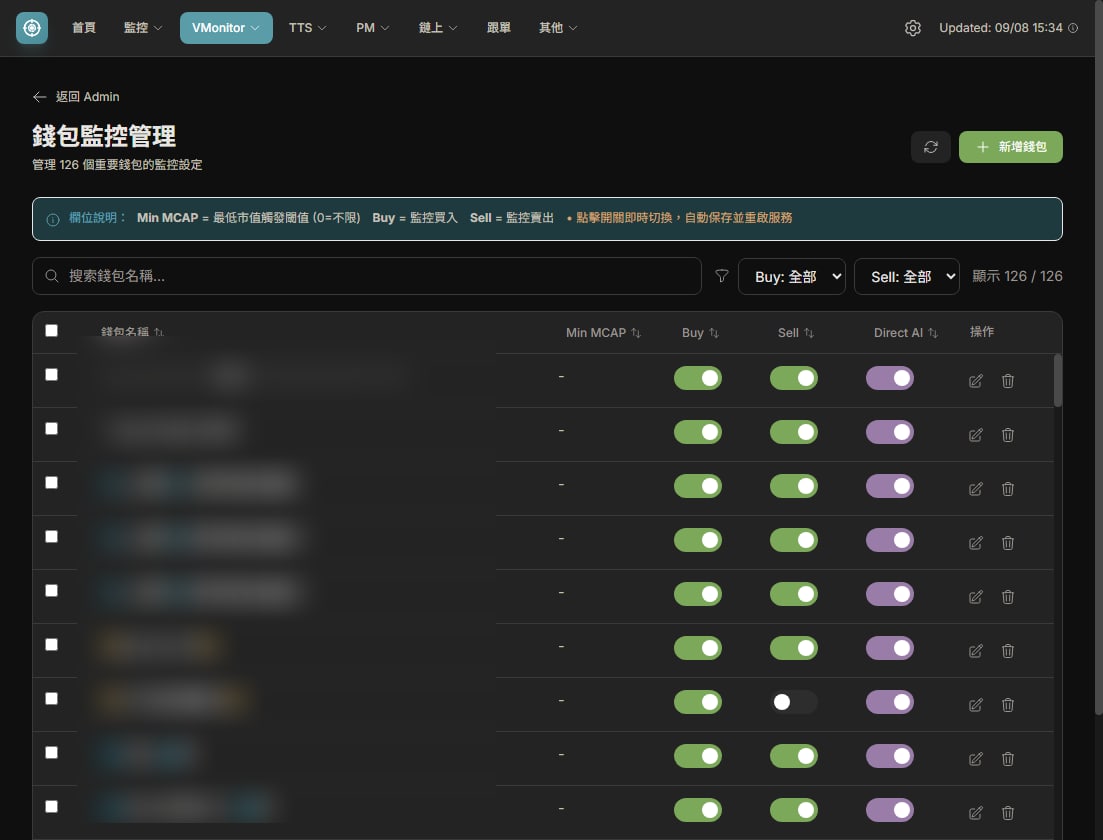Edit the sixth wallet row
This screenshot has width=1103, height=840.
point(976,651)
